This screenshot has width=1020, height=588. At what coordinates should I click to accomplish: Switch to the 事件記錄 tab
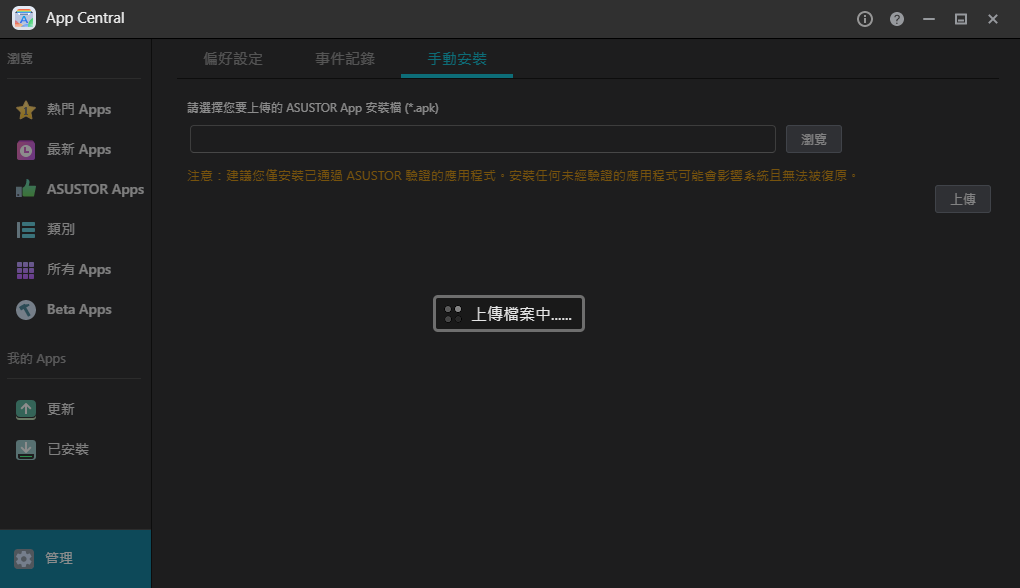pyautogui.click(x=345, y=59)
